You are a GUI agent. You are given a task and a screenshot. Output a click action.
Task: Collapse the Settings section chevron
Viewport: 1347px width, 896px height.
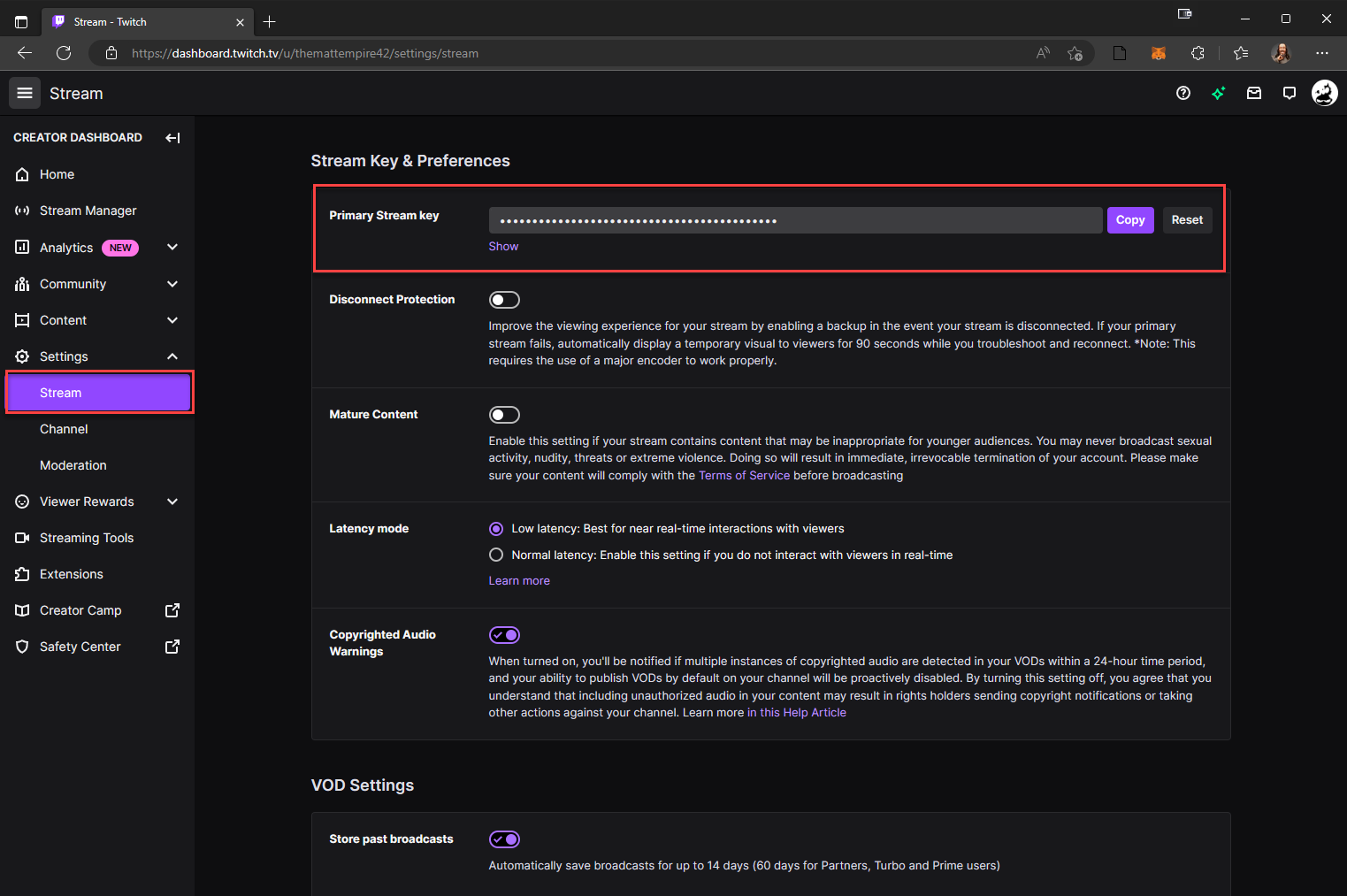[x=172, y=356]
